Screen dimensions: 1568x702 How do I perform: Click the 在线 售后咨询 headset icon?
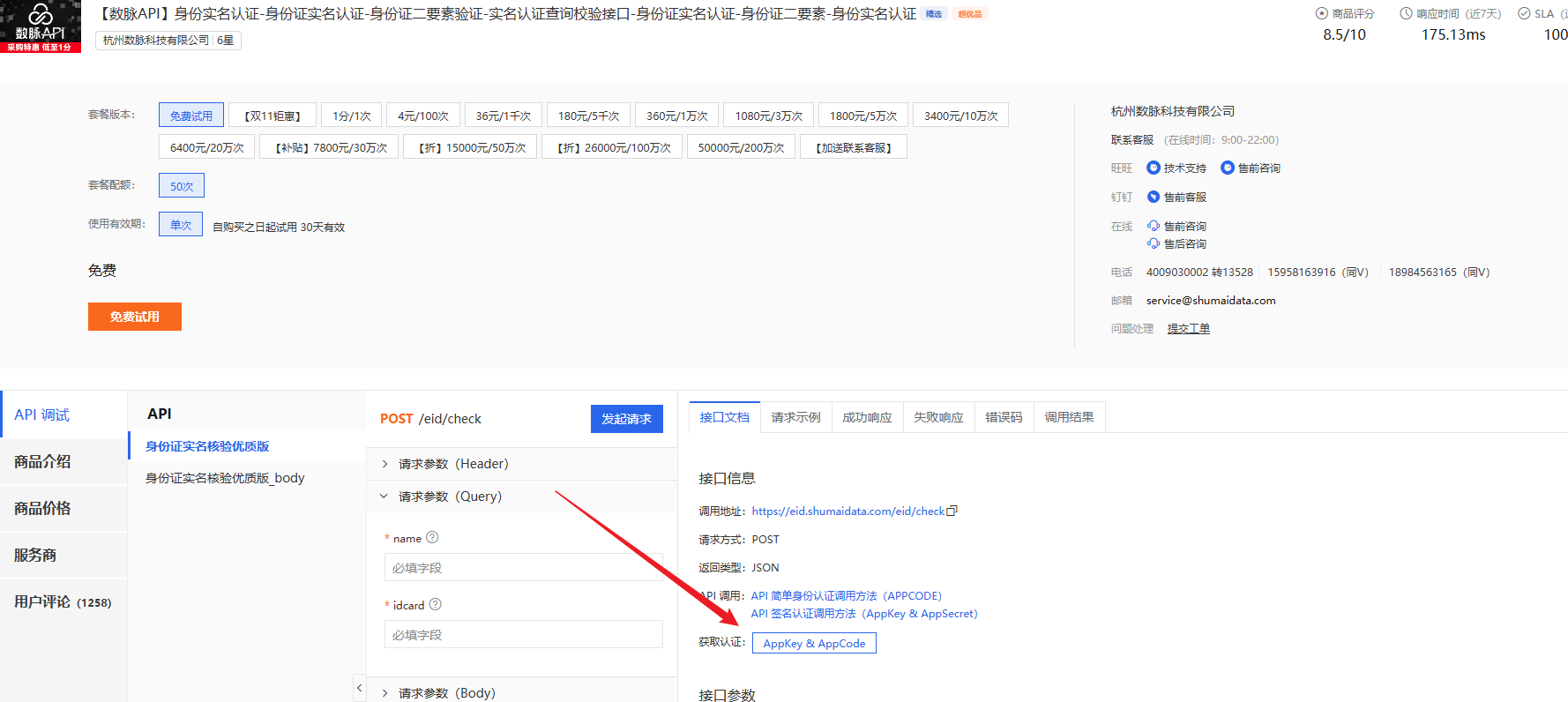pyautogui.click(x=1153, y=243)
